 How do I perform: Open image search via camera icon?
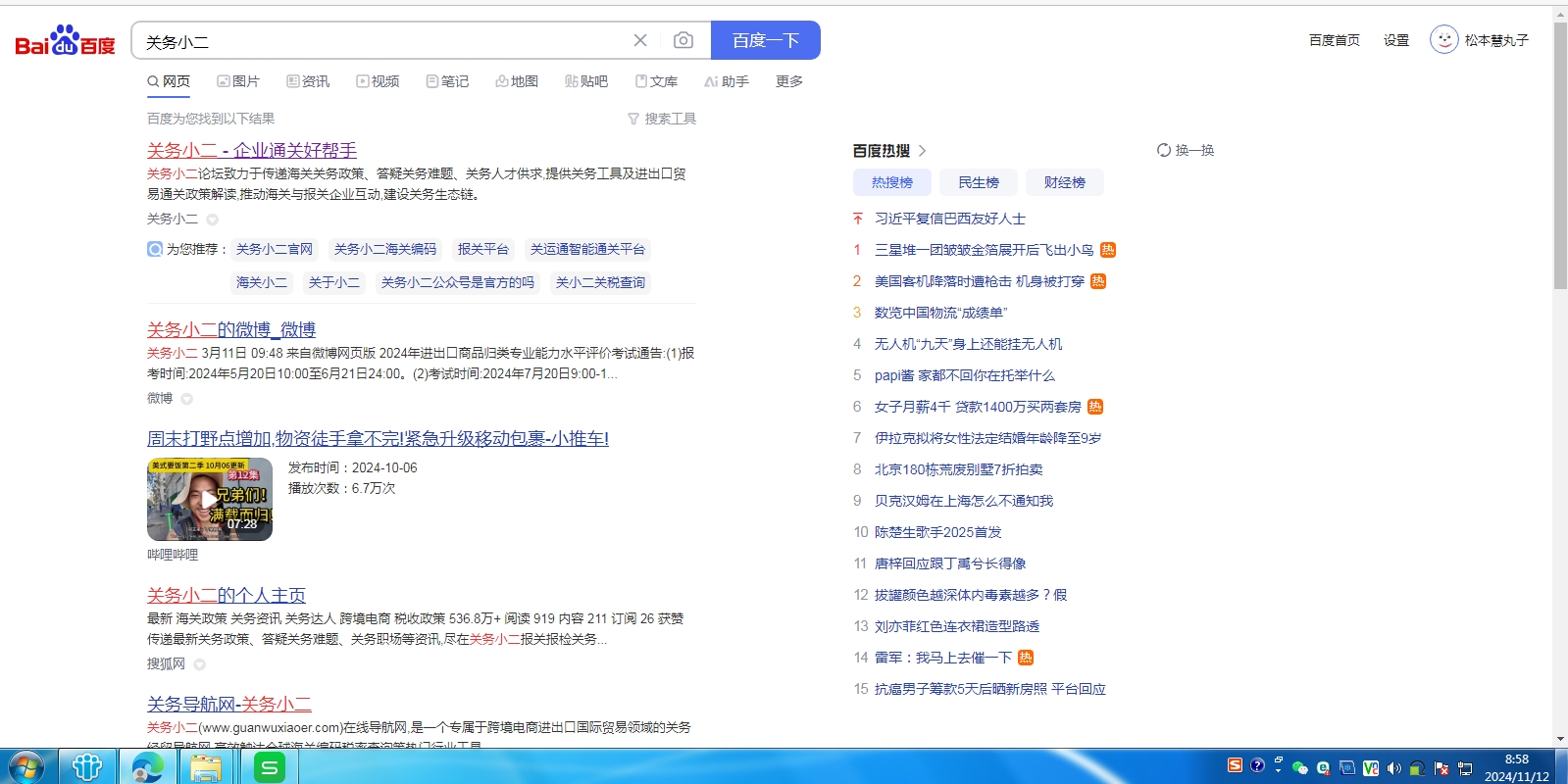tap(683, 40)
